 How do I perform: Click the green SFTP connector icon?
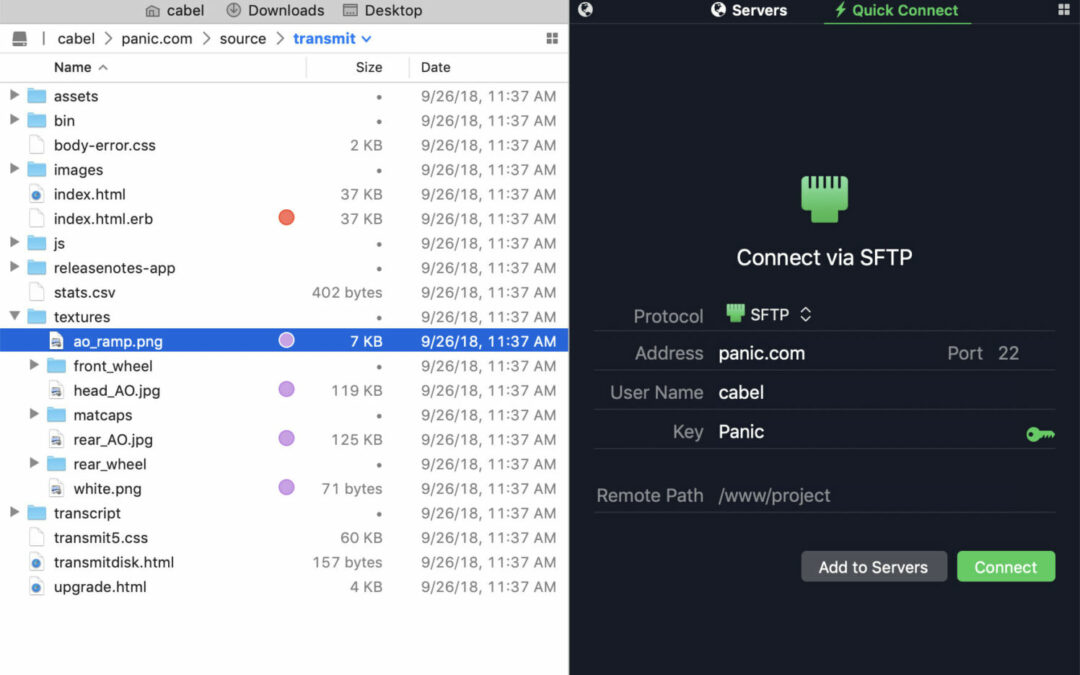tap(823, 199)
